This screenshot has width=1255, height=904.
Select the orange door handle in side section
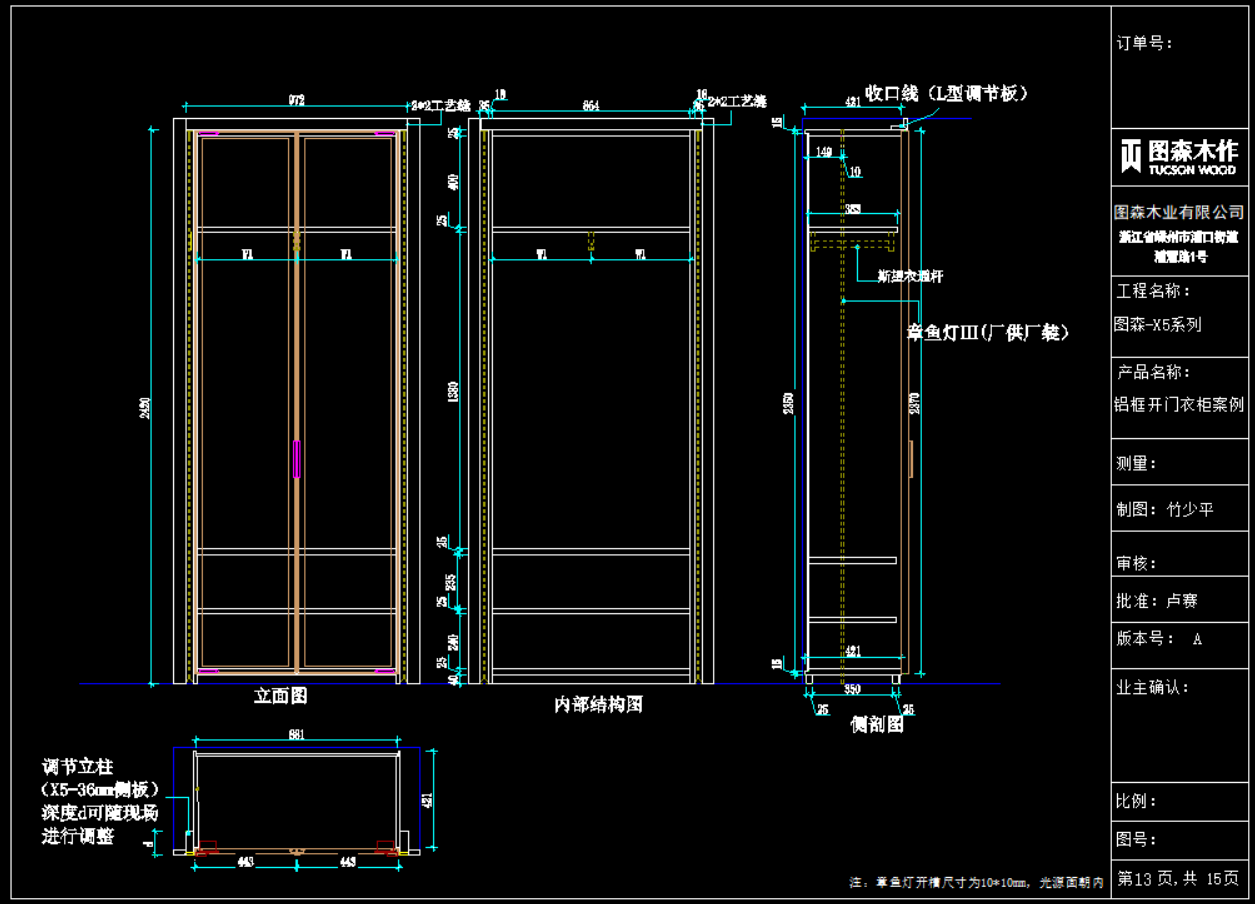(x=912, y=458)
